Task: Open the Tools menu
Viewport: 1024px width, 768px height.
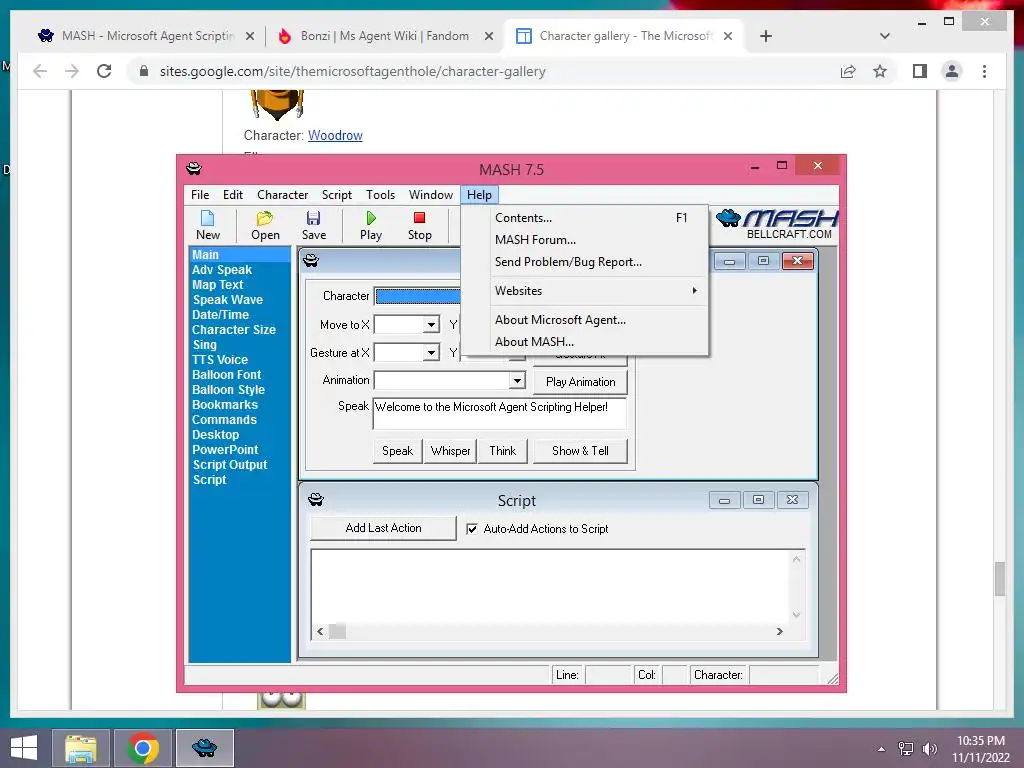Action: [380, 195]
